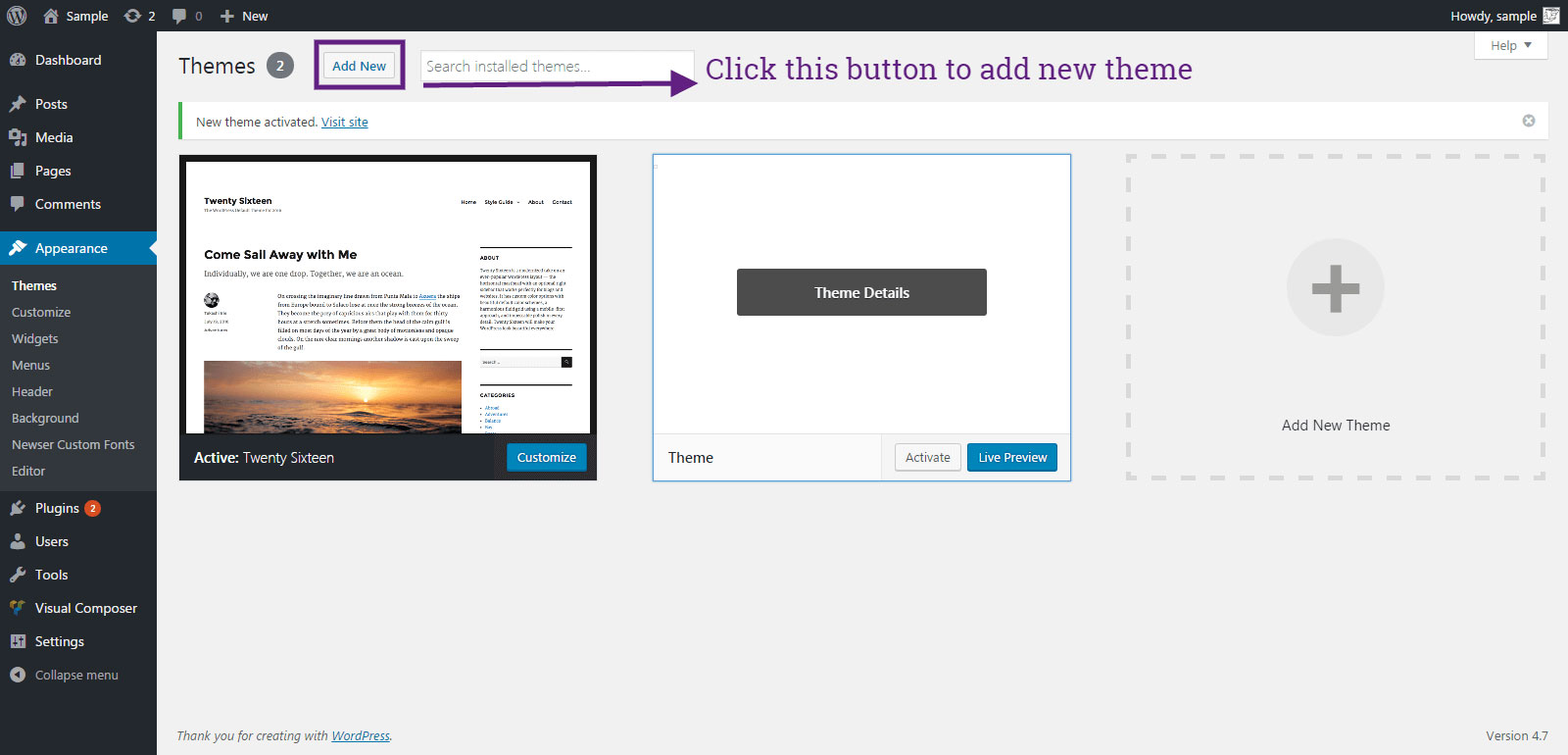The height and width of the screenshot is (755, 1568).
Task: Open the Plugins menu item
Action: pyautogui.click(x=57, y=508)
